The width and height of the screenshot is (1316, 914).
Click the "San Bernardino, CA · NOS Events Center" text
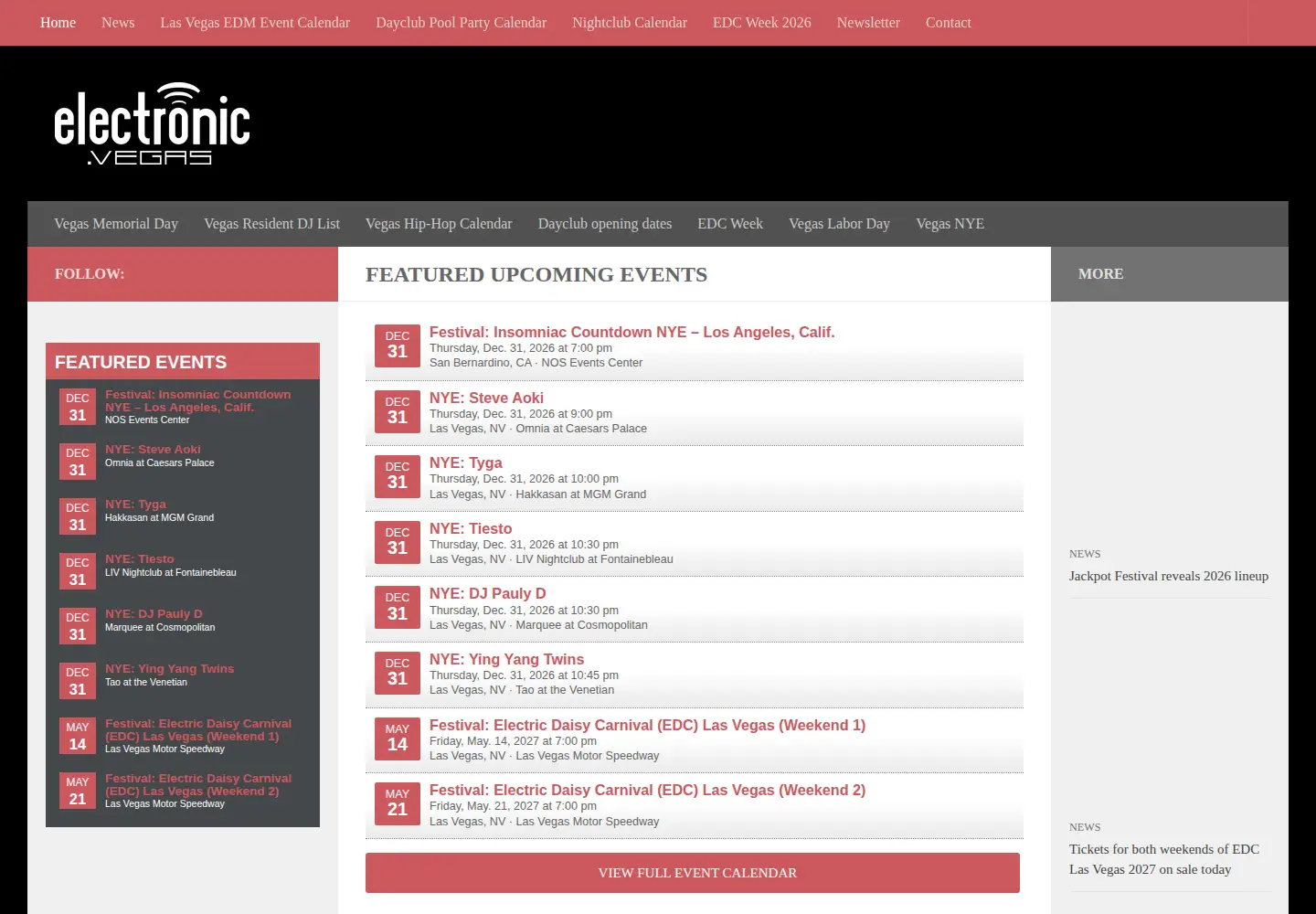pos(536,363)
